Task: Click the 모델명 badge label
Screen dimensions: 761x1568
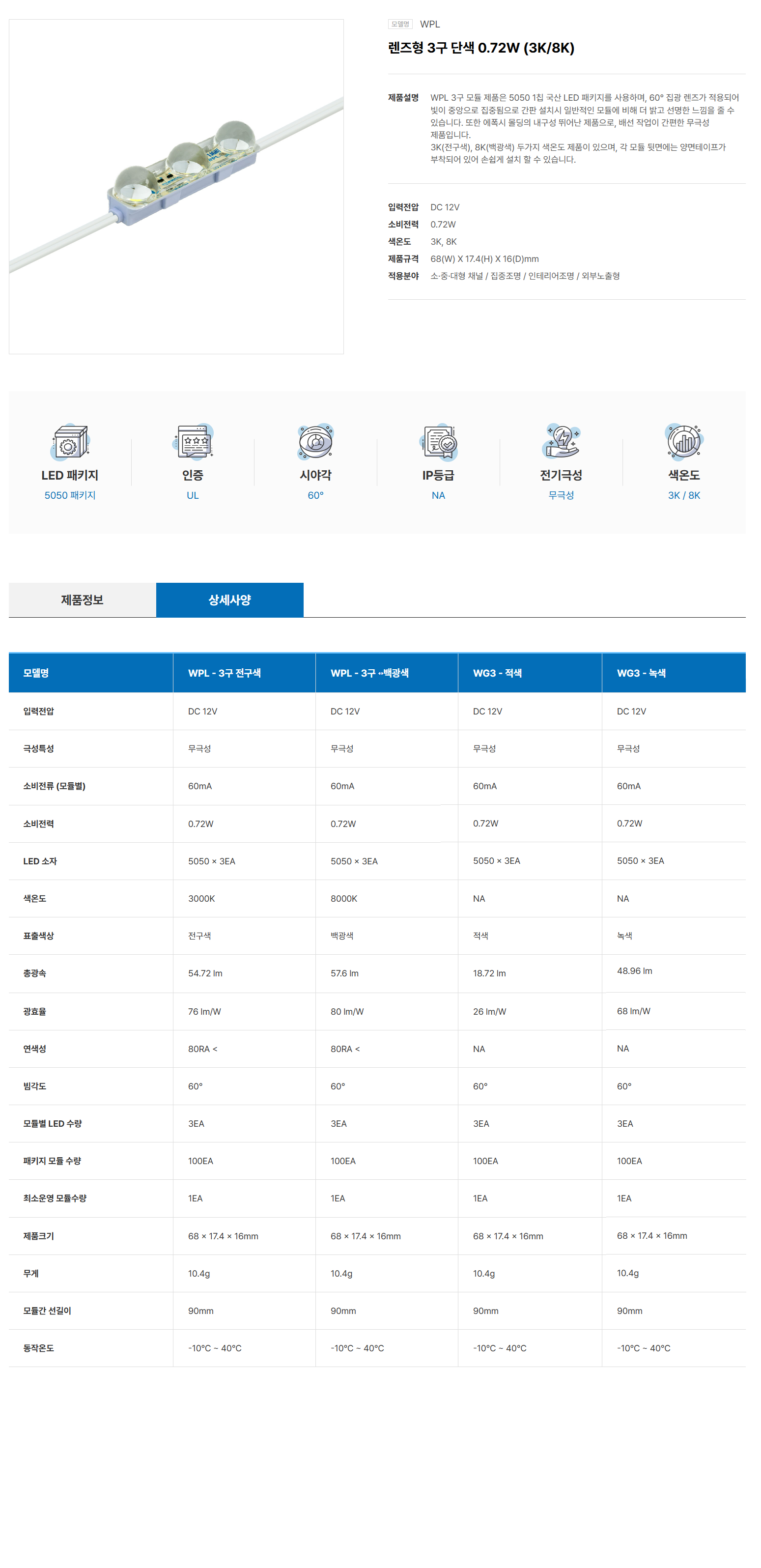Action: coord(400,25)
